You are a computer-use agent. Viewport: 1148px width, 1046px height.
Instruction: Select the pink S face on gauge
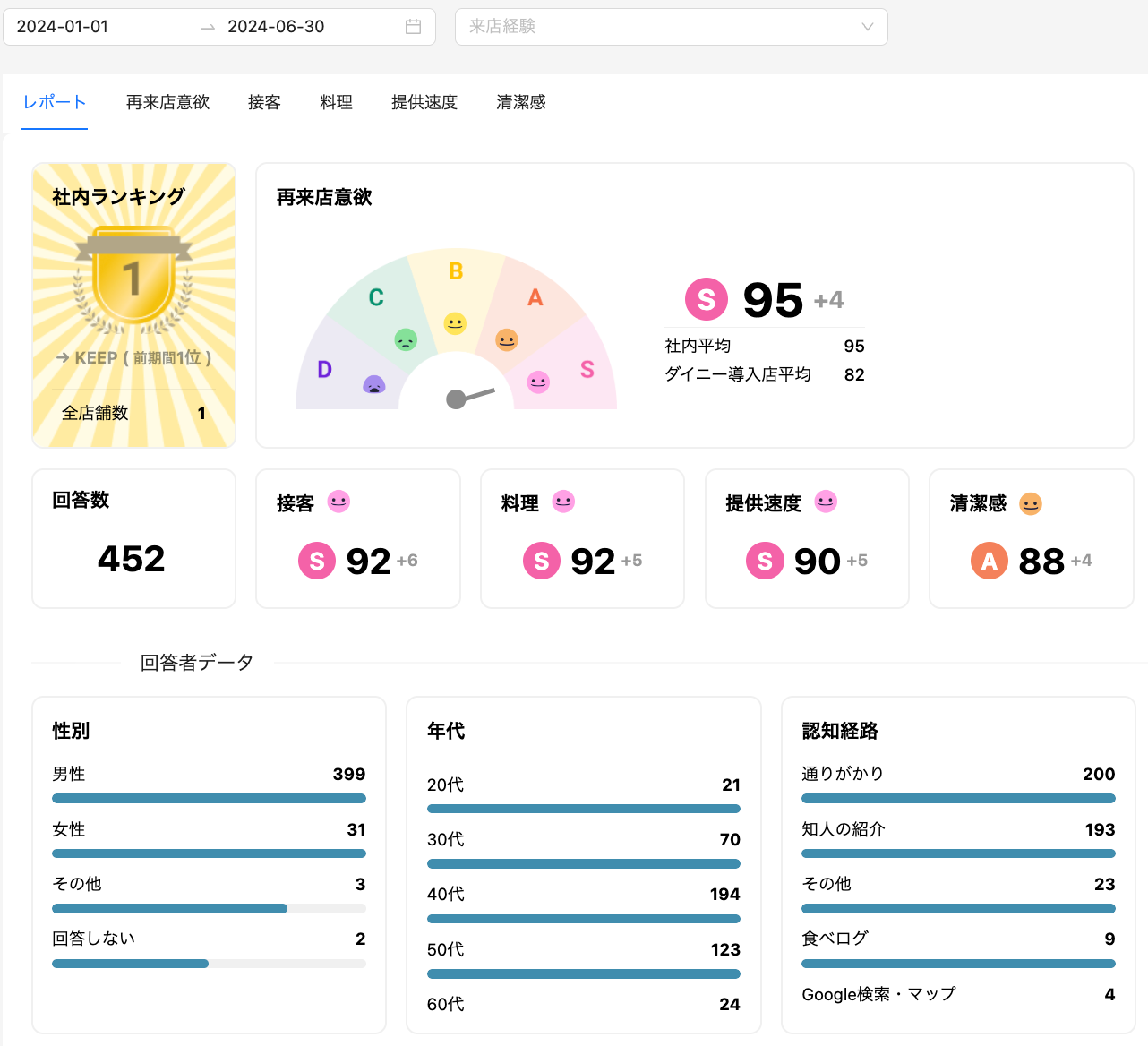click(538, 382)
